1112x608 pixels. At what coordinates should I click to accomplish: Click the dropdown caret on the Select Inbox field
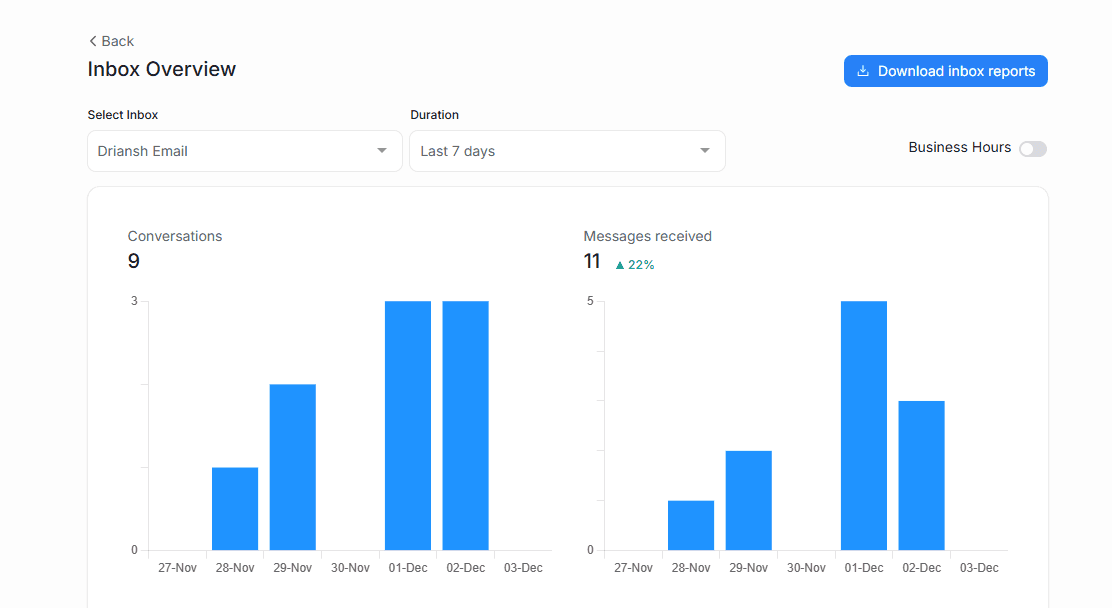click(x=381, y=150)
